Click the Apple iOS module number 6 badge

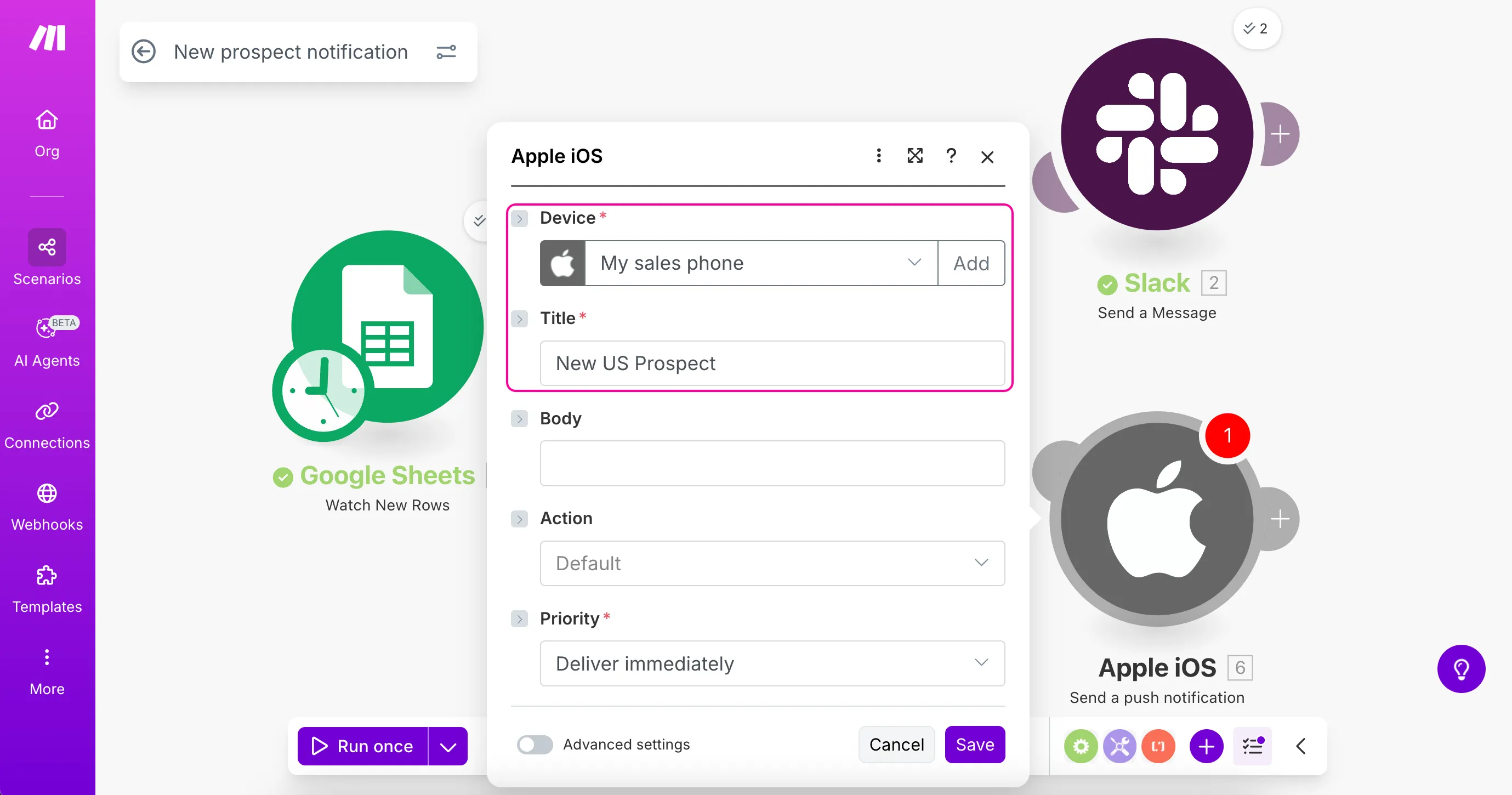pyautogui.click(x=1240, y=668)
